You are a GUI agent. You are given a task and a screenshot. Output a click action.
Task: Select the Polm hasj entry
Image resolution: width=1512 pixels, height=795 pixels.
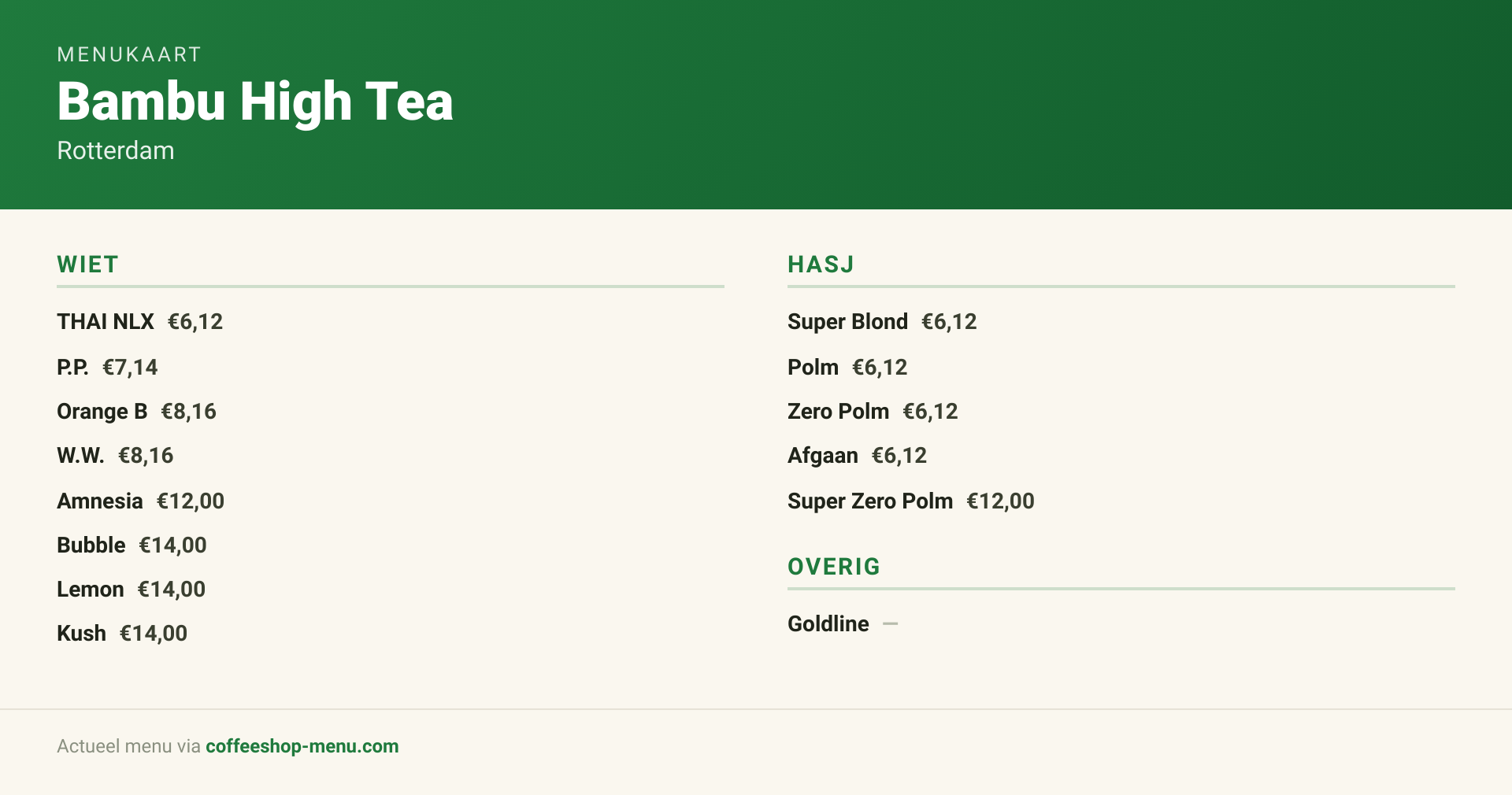point(847,367)
